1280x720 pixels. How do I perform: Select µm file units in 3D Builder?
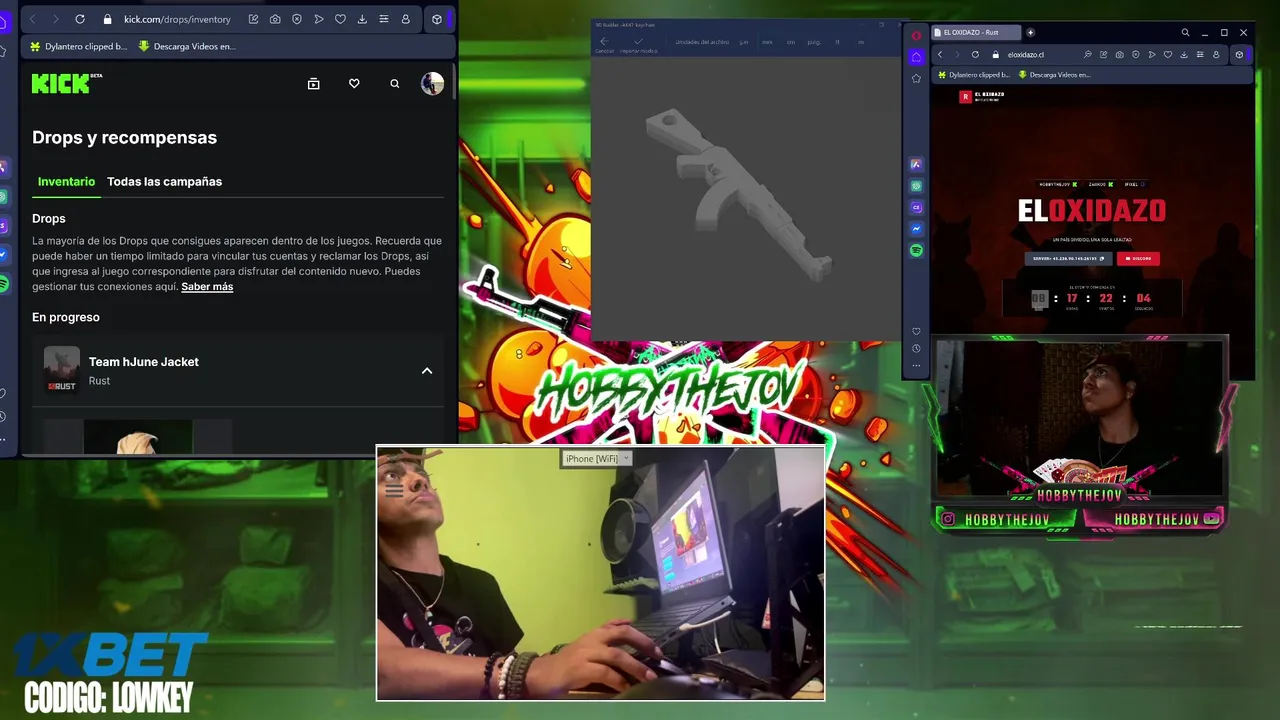coord(744,42)
